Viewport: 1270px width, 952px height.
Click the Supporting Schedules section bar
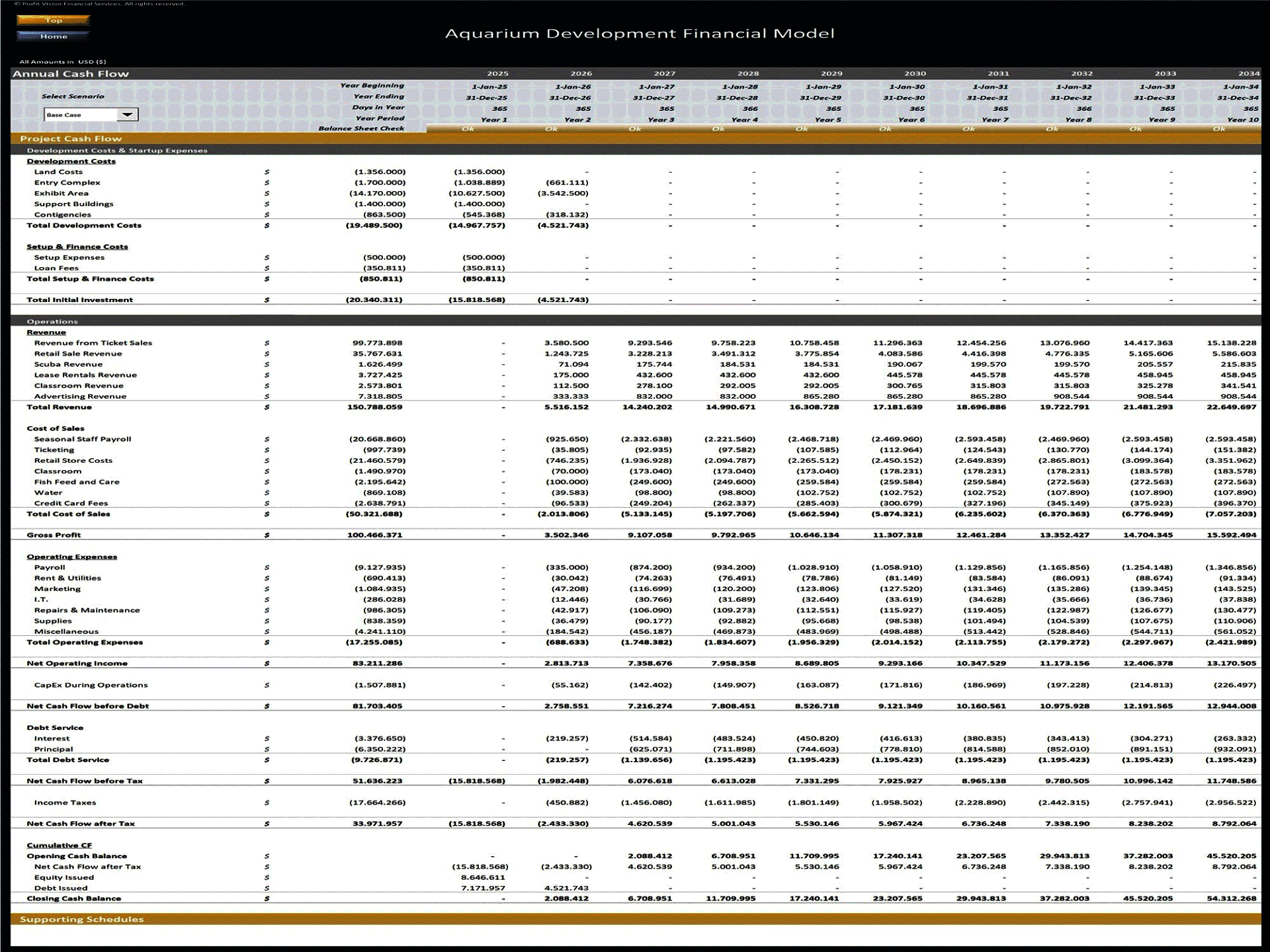click(636, 919)
